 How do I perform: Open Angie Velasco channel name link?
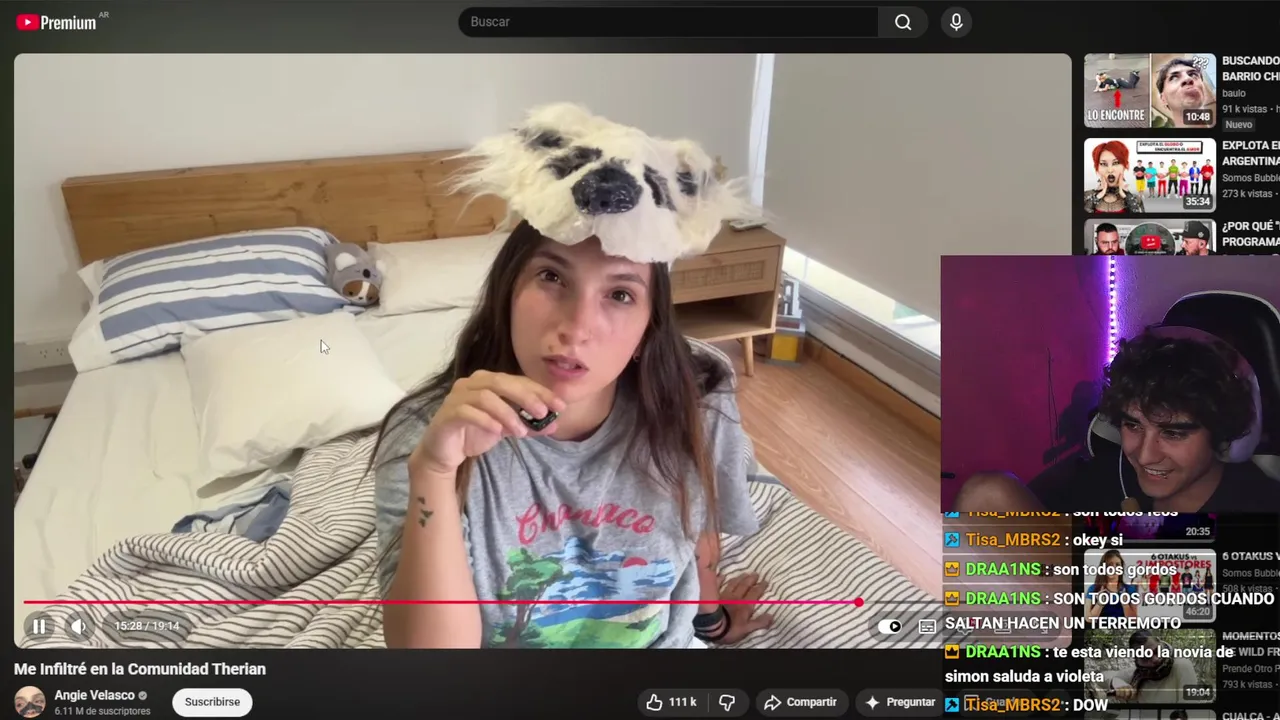pos(95,695)
